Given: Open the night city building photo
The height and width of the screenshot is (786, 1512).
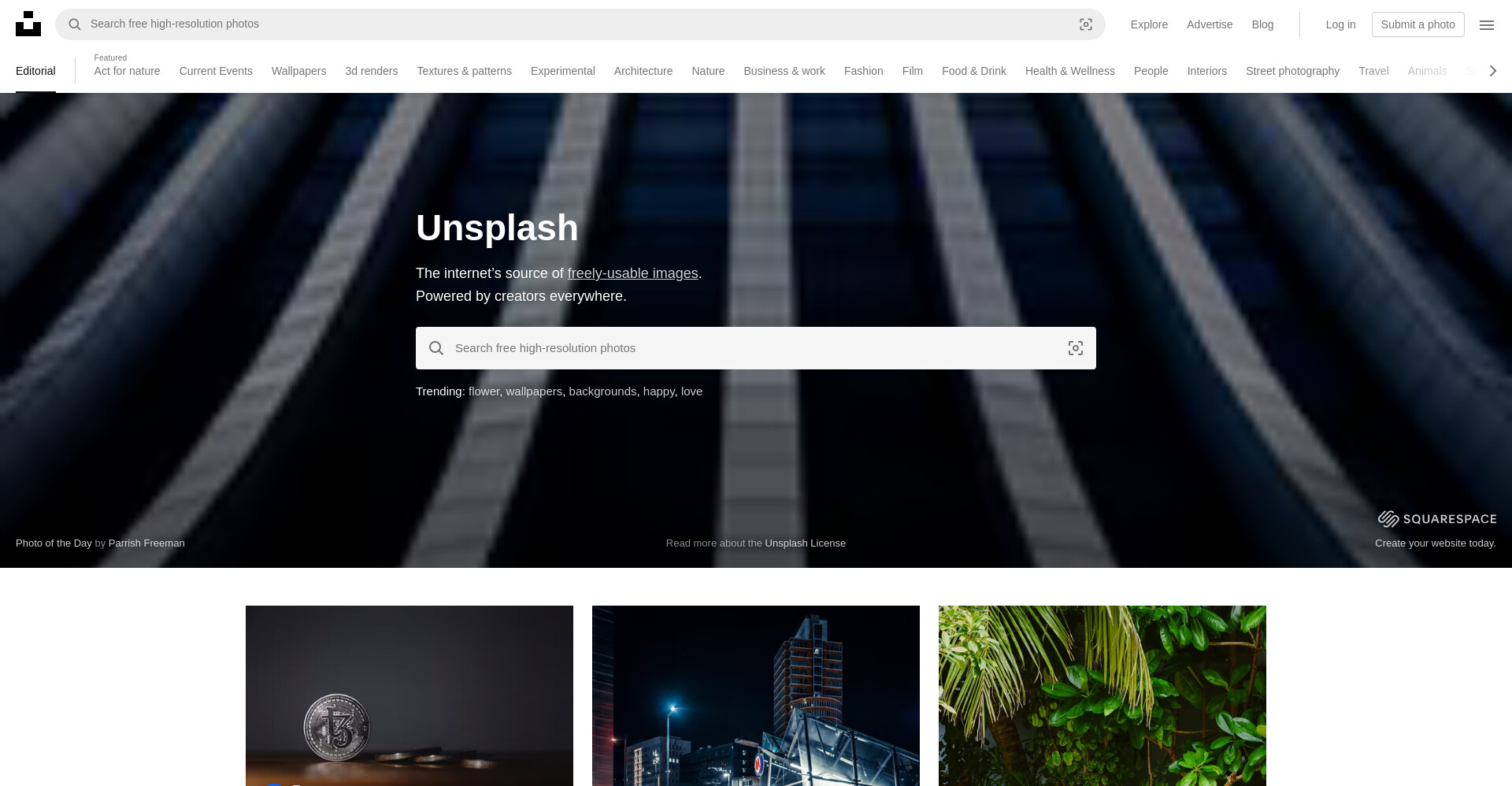Looking at the screenshot, I should (756, 695).
